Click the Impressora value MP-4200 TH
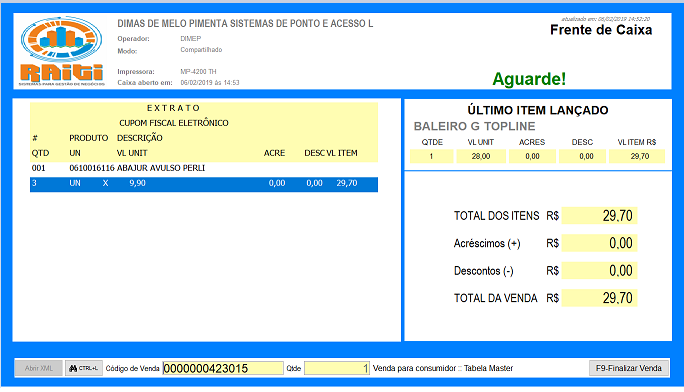The height and width of the screenshot is (392, 684). click(x=198, y=72)
